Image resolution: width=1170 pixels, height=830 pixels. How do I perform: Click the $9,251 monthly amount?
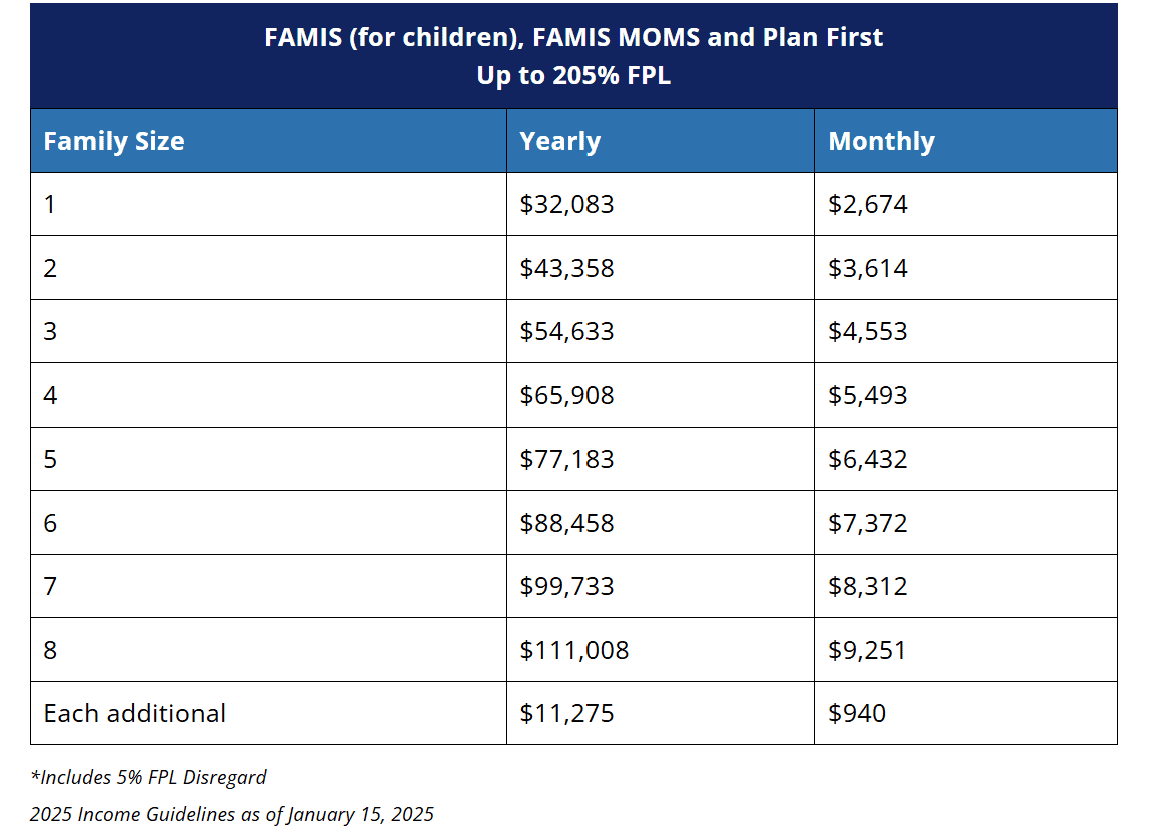[x=867, y=650]
